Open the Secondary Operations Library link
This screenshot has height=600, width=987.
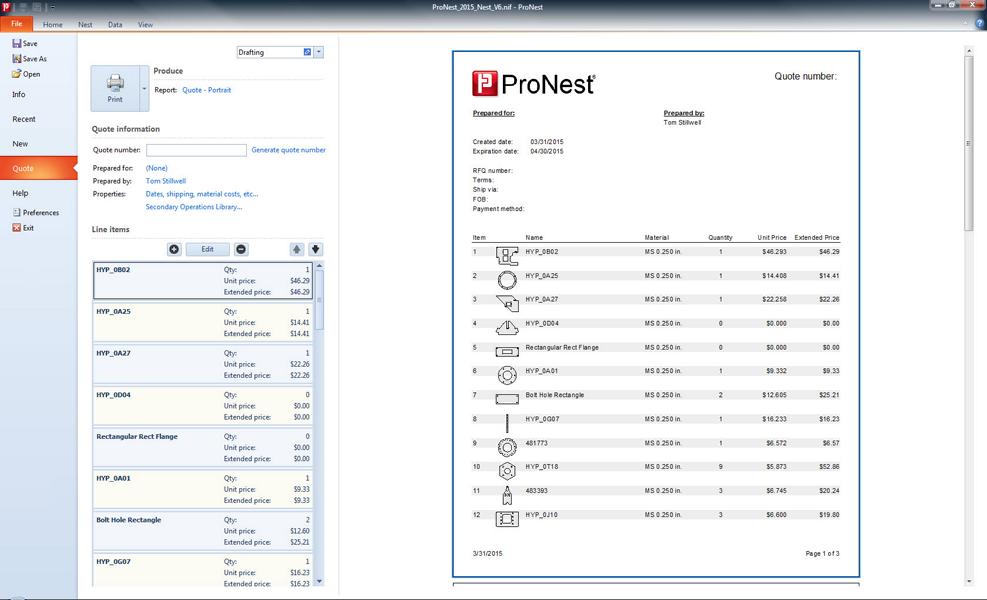(x=194, y=207)
